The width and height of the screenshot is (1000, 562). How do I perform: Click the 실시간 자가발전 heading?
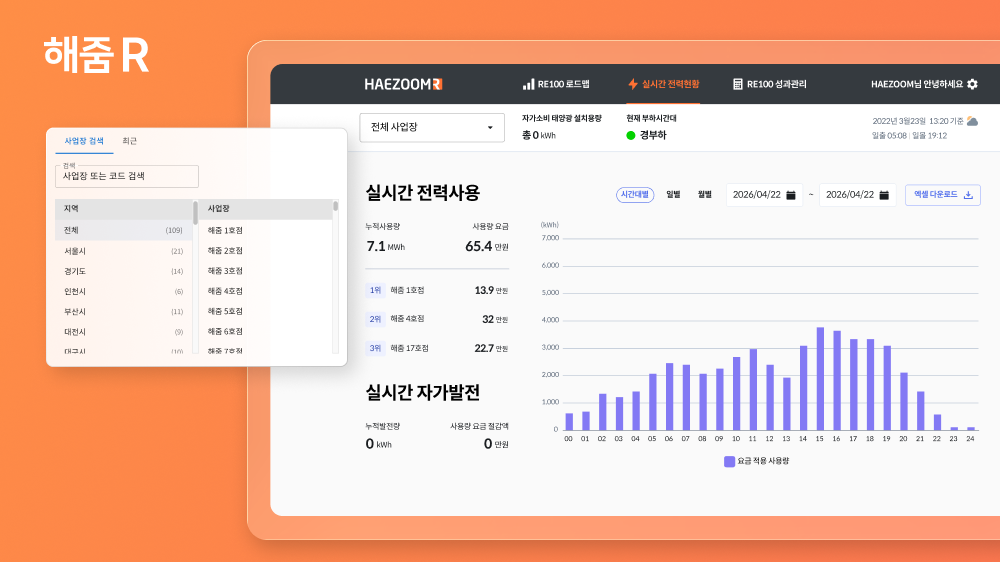click(422, 393)
